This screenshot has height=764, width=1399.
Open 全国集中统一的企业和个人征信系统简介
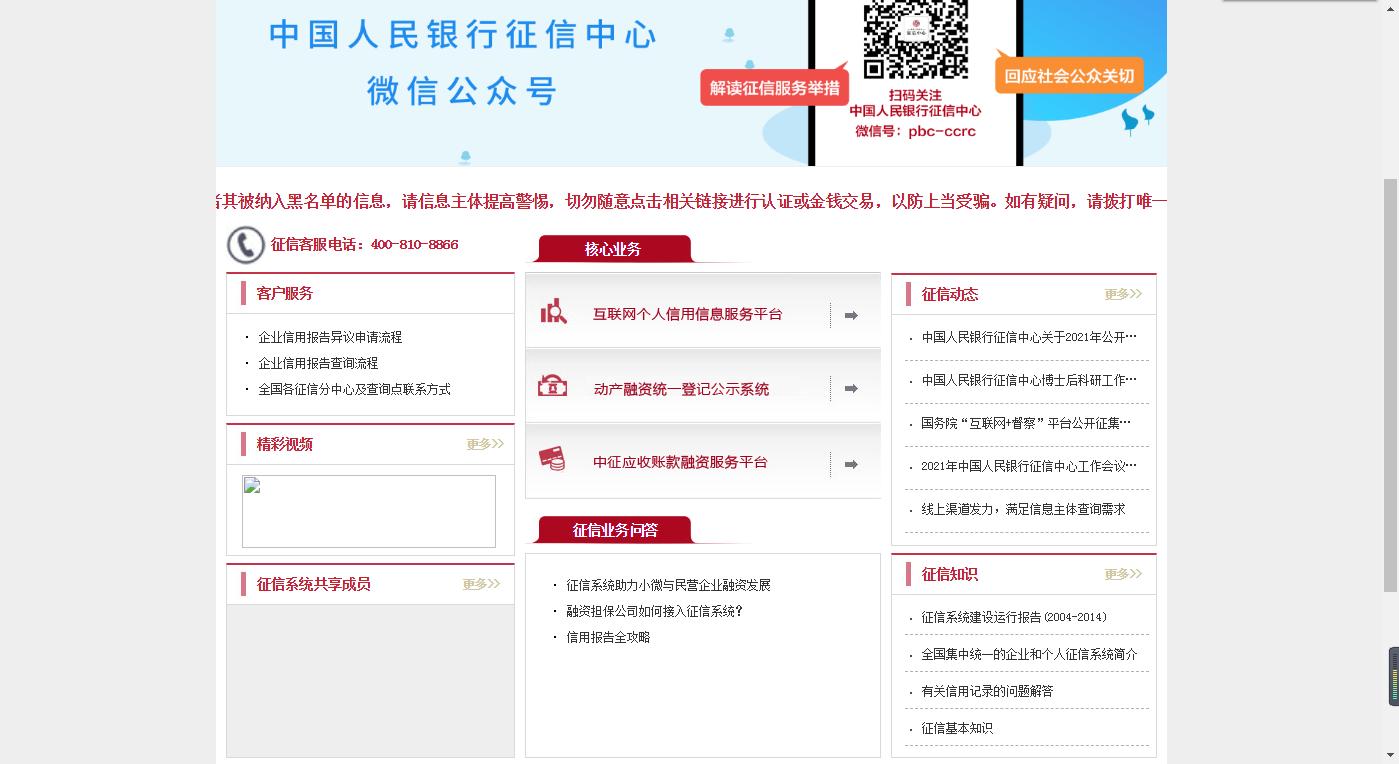1029,654
